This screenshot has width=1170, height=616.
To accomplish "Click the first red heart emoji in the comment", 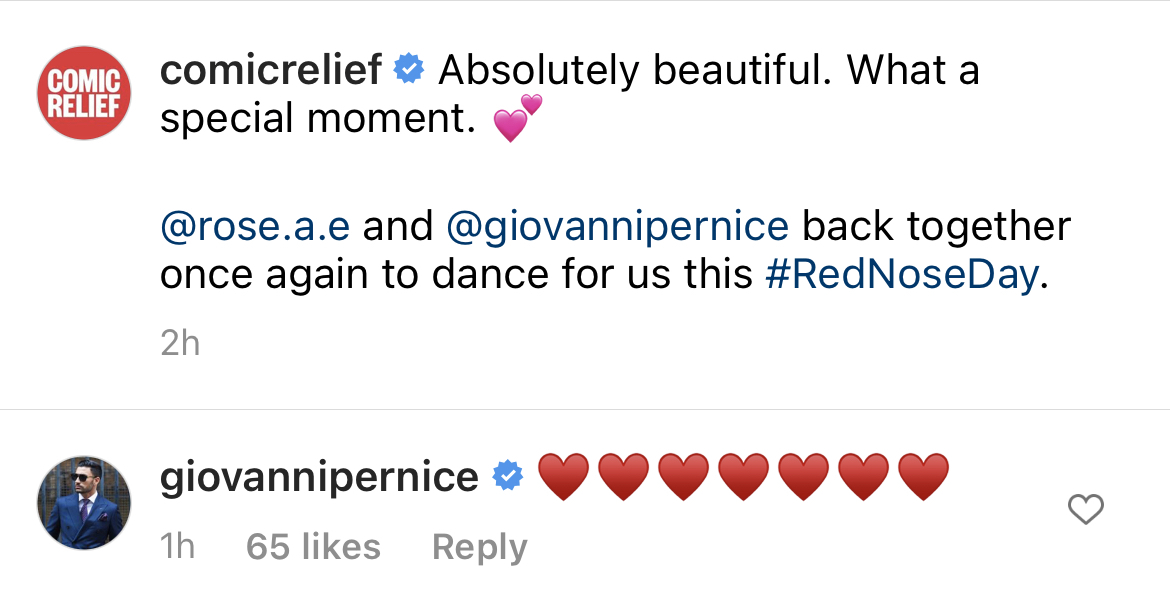I will [565, 476].
